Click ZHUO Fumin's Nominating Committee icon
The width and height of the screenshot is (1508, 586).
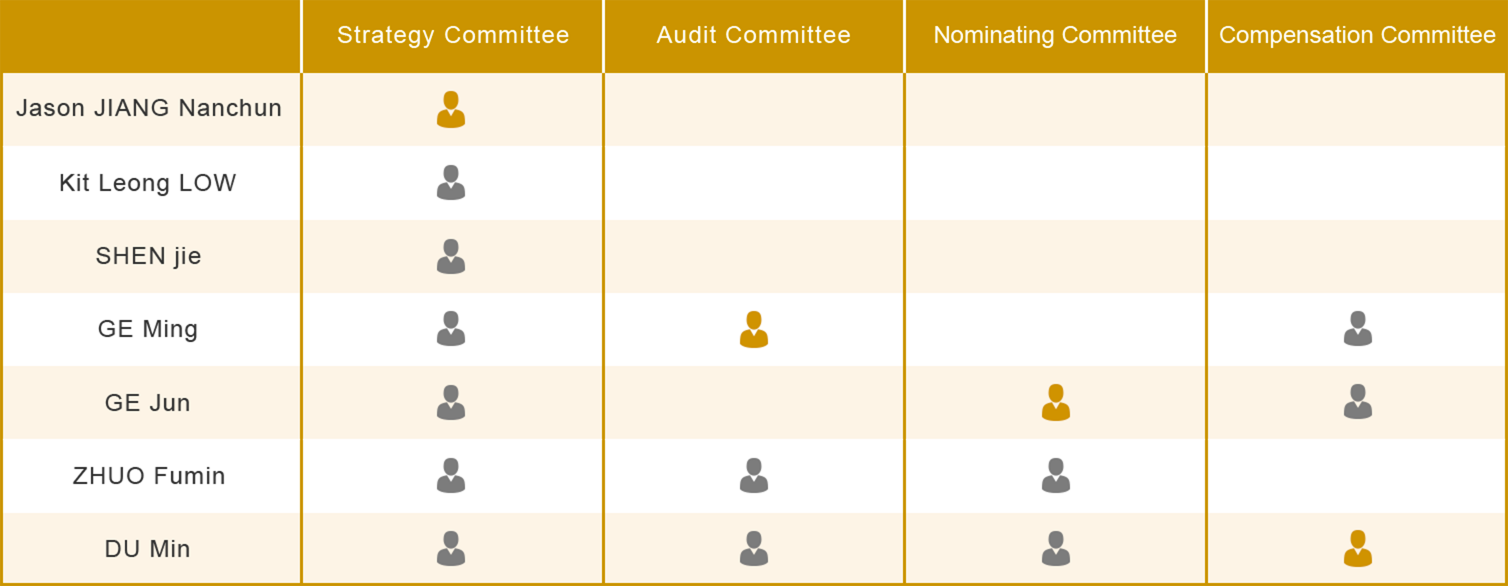[x=1056, y=476]
